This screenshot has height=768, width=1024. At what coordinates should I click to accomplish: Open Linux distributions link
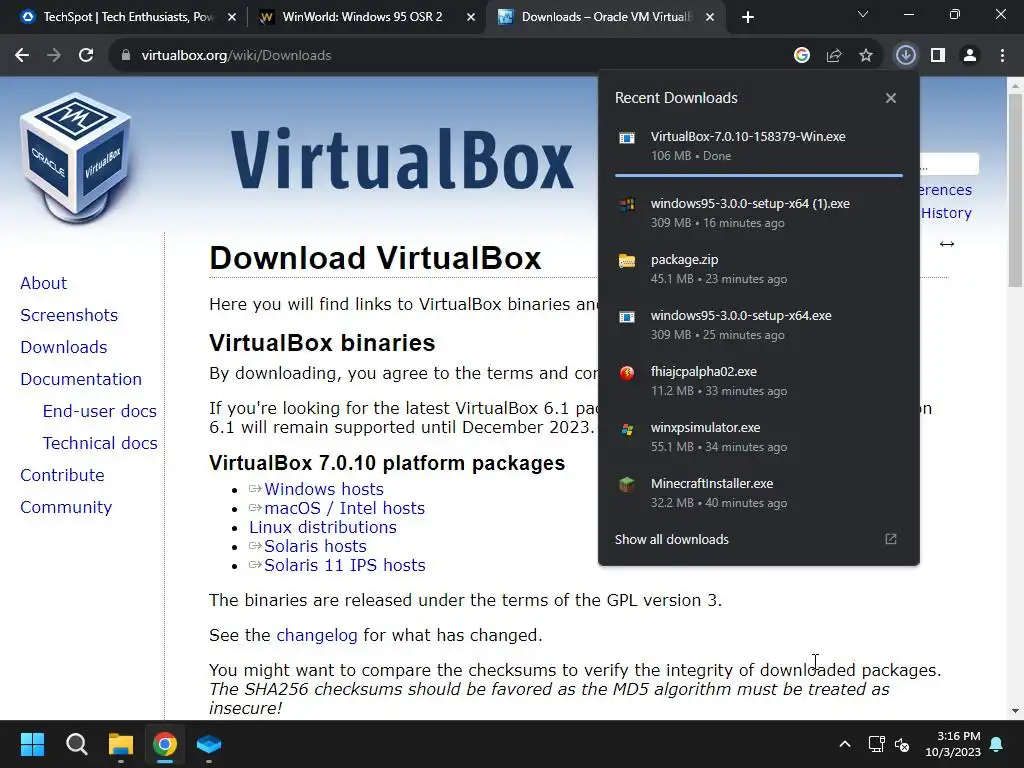click(x=323, y=527)
